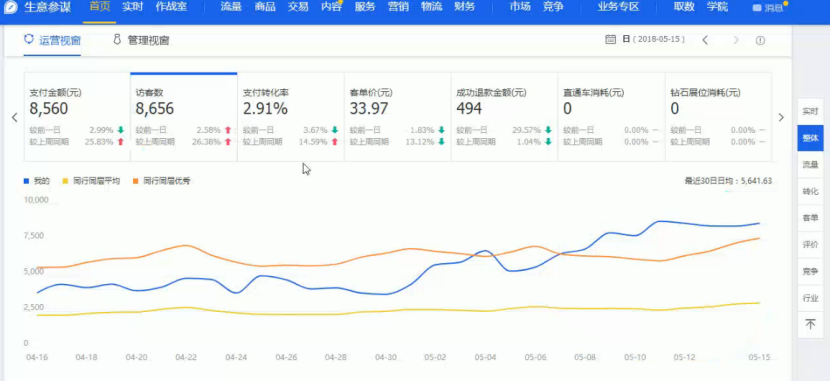Open the 商品 top nav item
This screenshot has height=381, width=830.
(264, 7)
